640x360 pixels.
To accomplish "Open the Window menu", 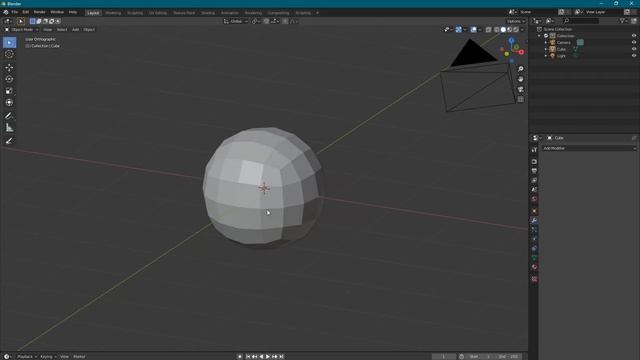I will pos(57,12).
